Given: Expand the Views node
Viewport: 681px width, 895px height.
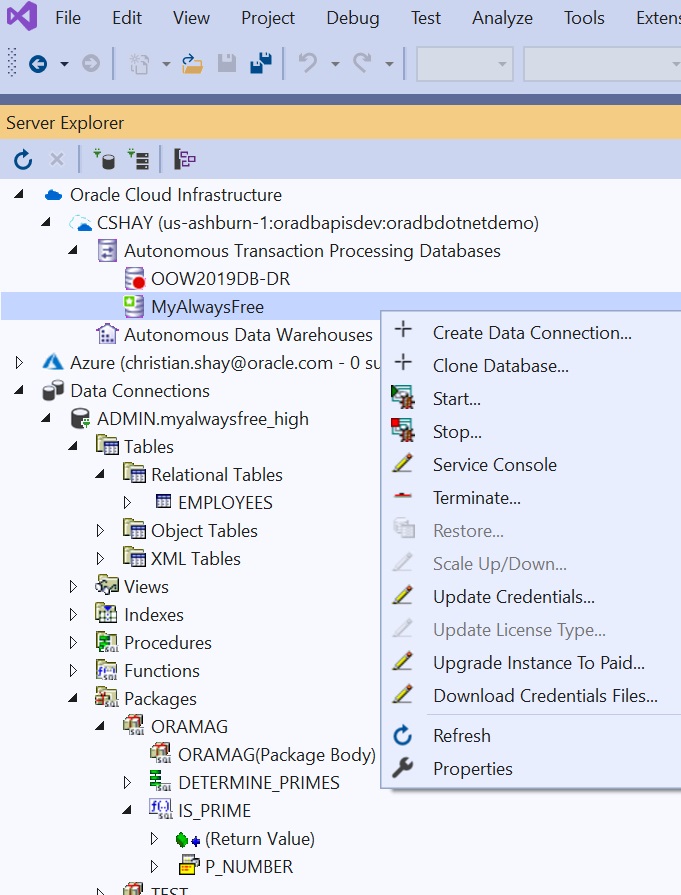Looking at the screenshot, I should pos(73,586).
